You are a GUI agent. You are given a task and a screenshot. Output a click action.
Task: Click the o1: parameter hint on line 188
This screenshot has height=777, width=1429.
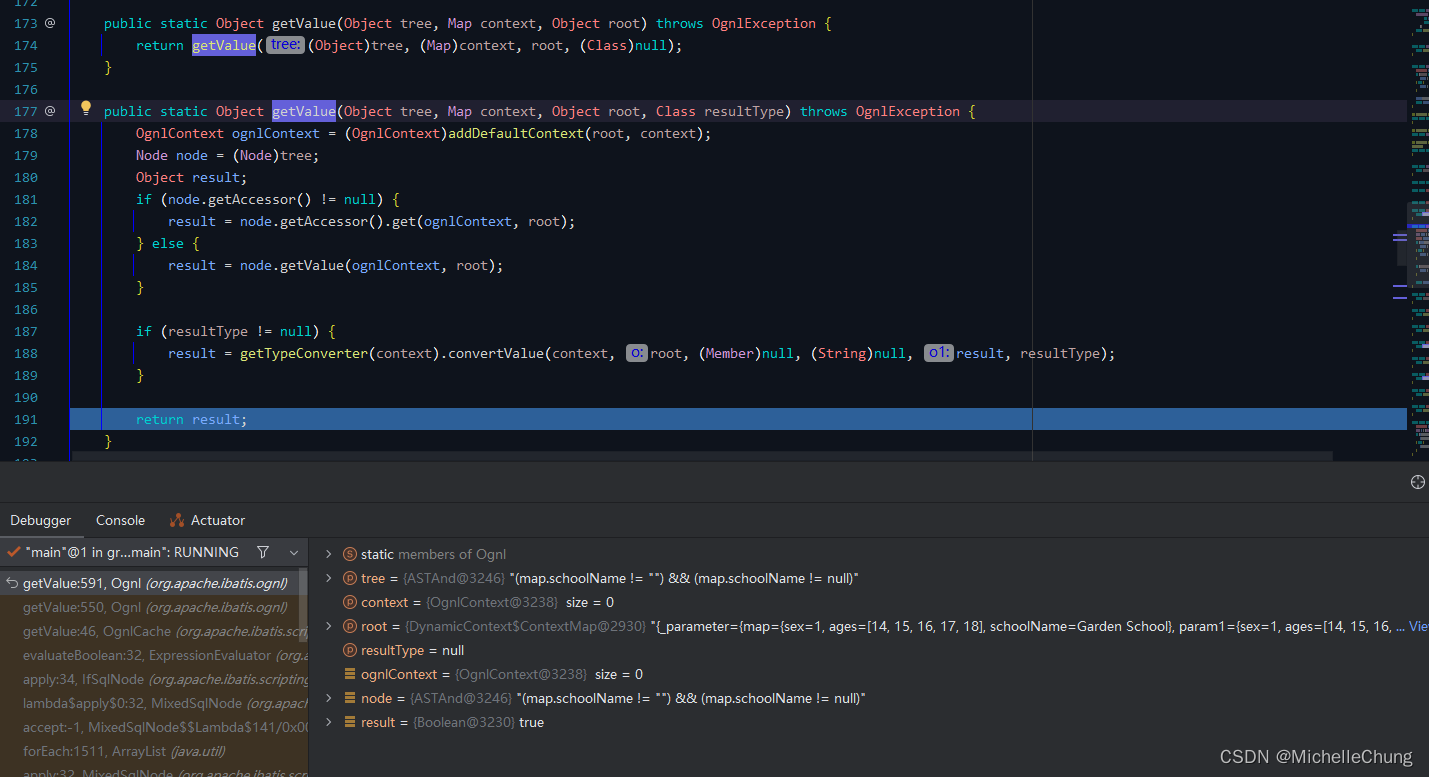coord(938,353)
